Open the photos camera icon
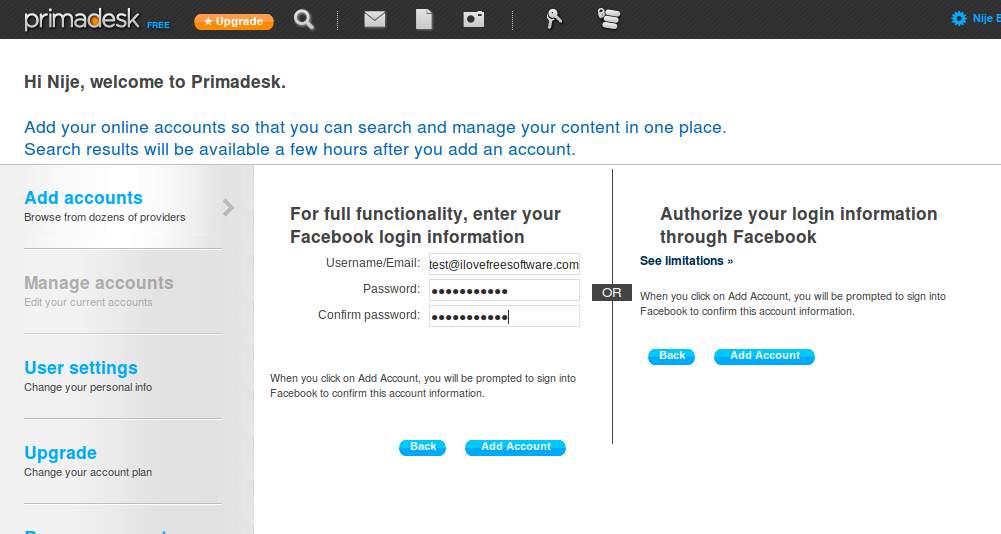The height and width of the screenshot is (534, 1001). click(474, 19)
